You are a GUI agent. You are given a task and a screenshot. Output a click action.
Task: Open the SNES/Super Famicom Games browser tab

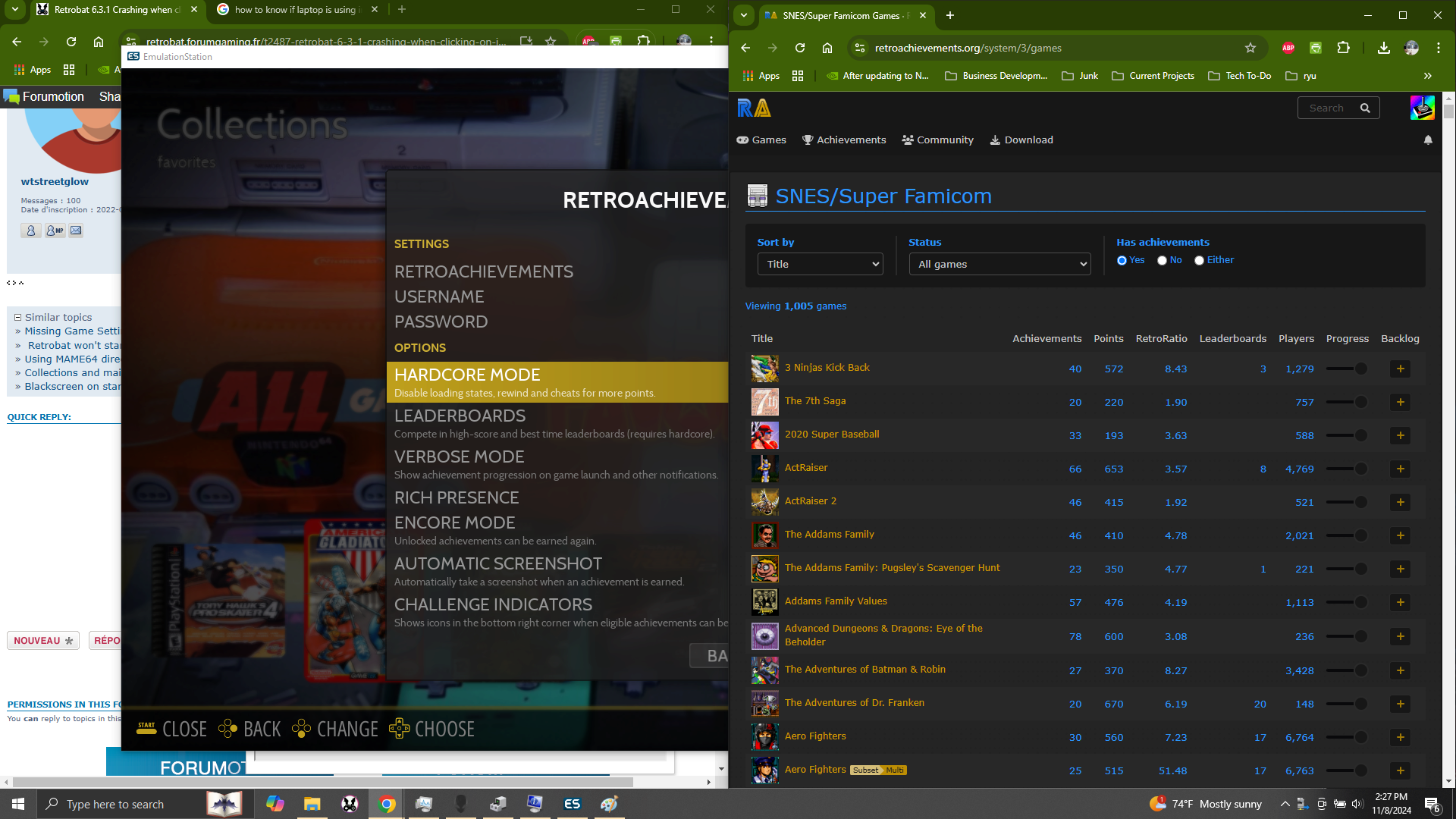click(x=839, y=15)
